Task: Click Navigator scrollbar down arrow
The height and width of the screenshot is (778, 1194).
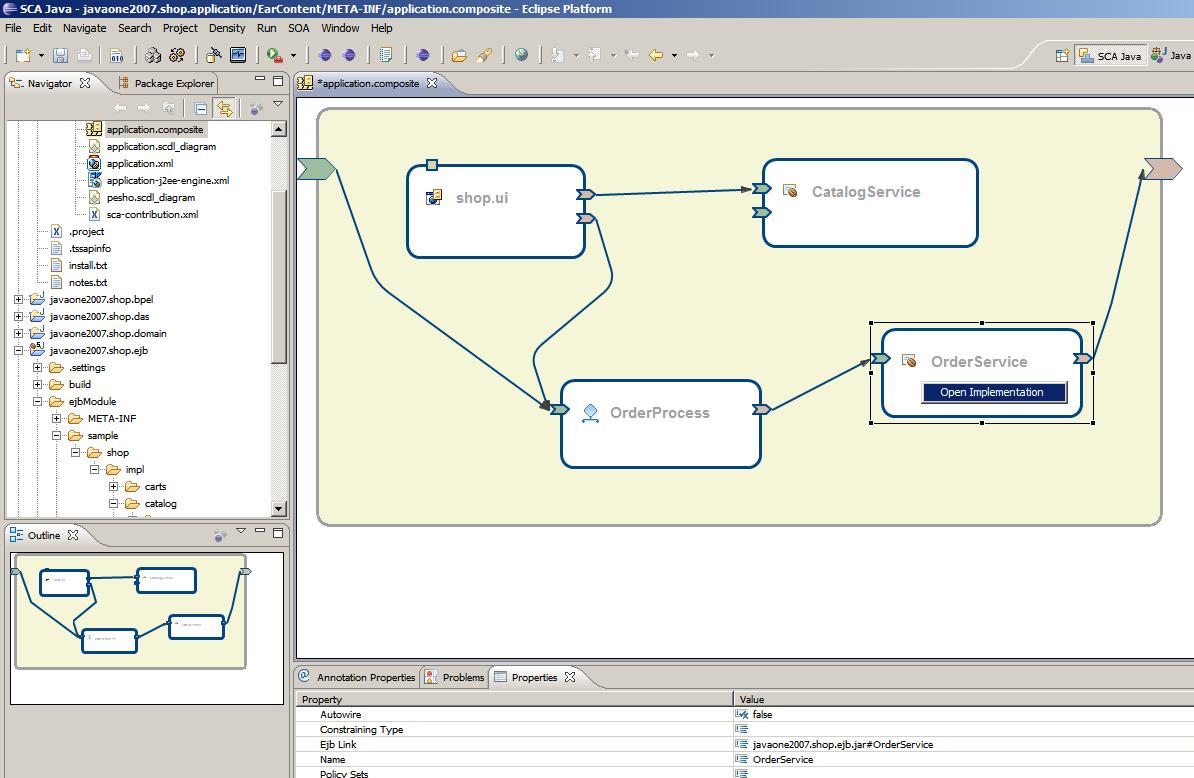Action: click(279, 508)
